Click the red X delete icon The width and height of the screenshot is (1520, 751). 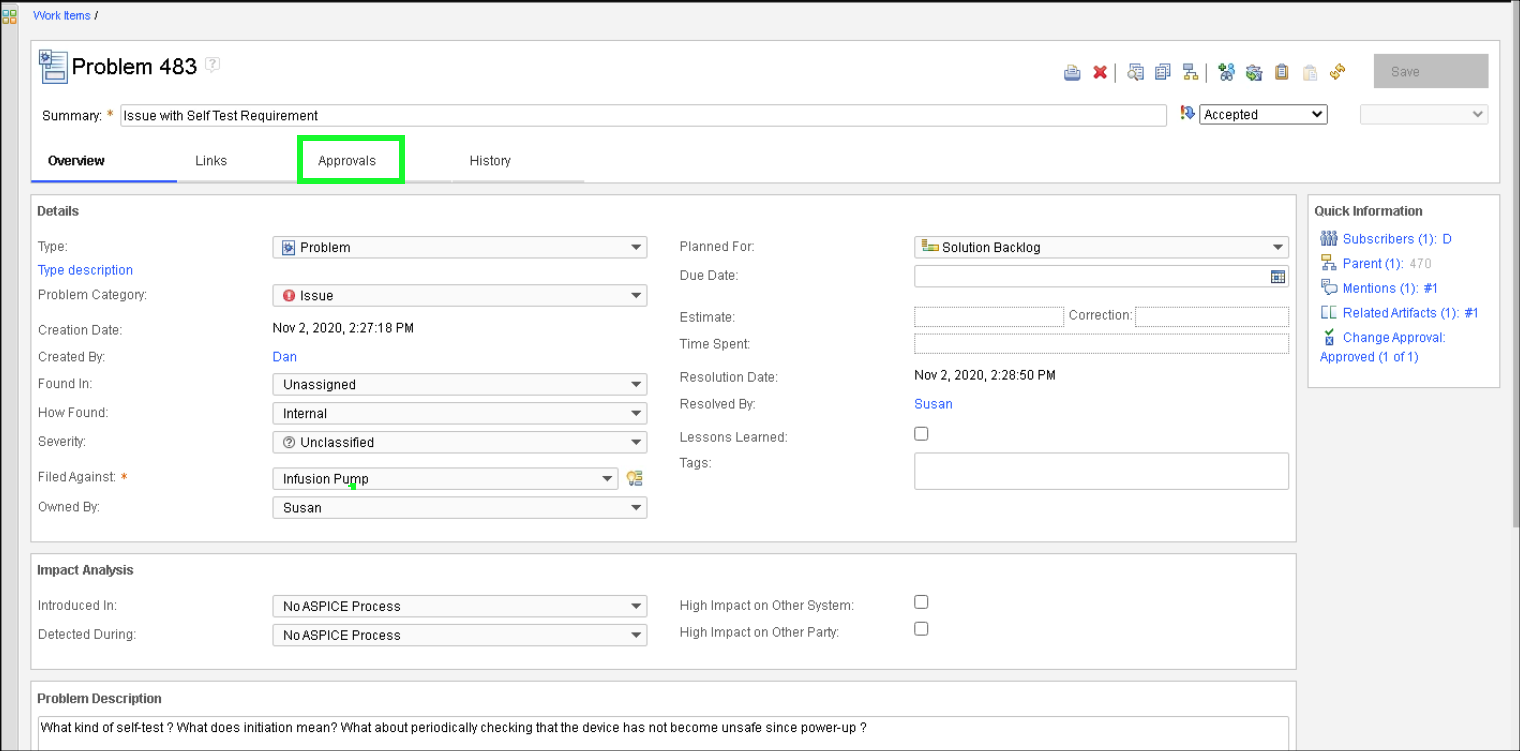1100,72
